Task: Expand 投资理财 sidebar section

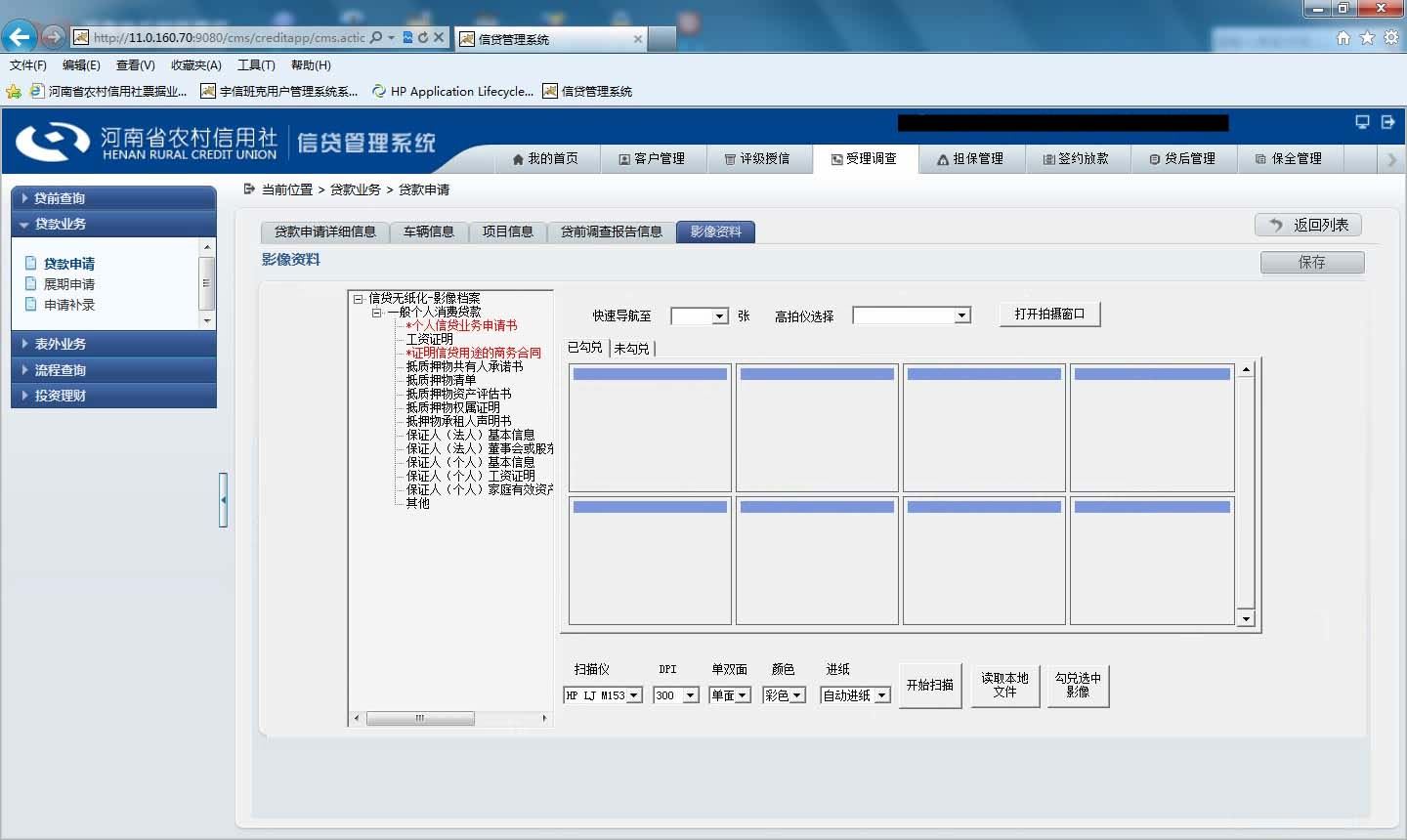Action: (x=113, y=396)
